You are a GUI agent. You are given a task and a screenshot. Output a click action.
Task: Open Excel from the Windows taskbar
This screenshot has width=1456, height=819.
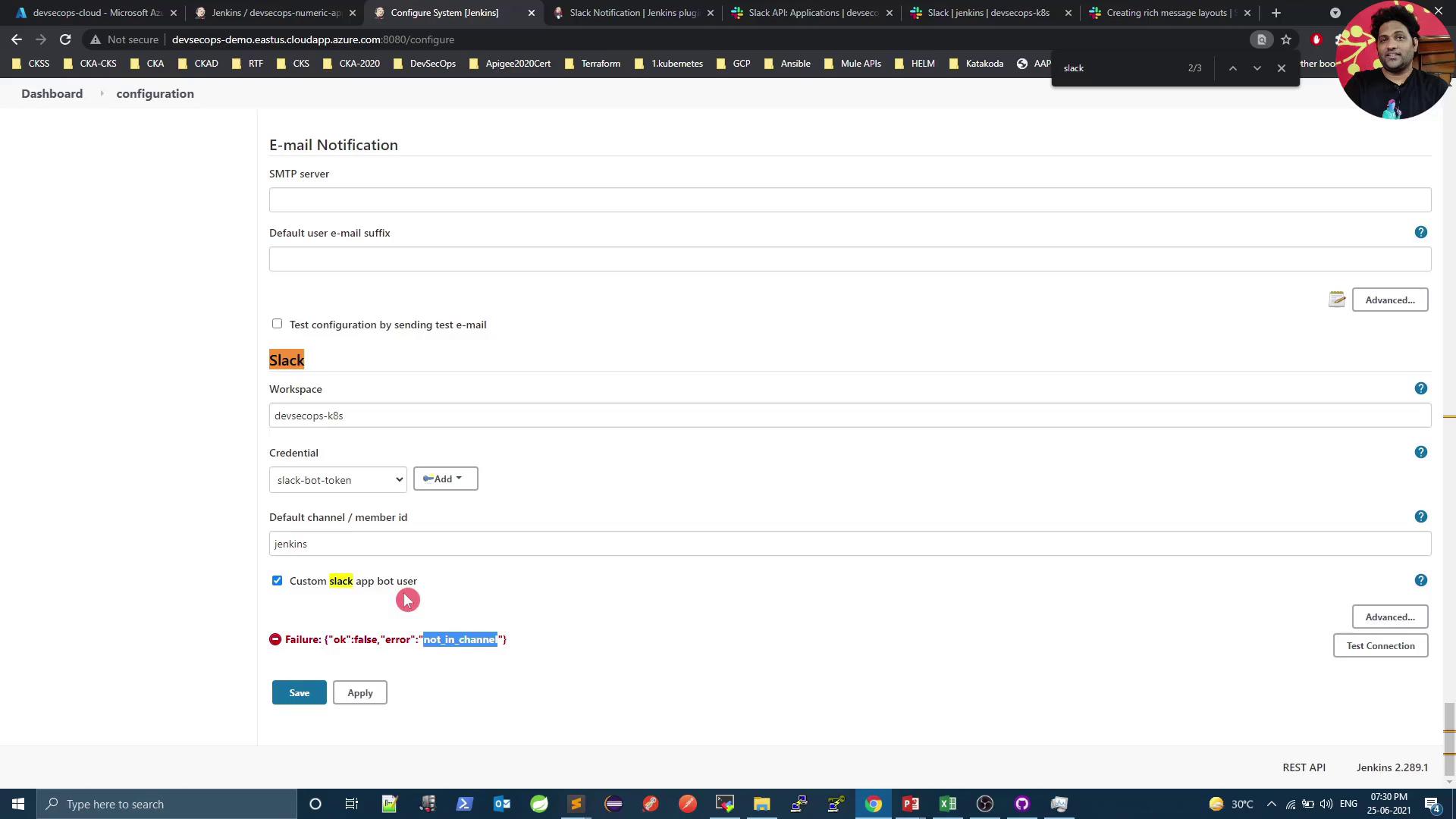pyautogui.click(x=947, y=804)
